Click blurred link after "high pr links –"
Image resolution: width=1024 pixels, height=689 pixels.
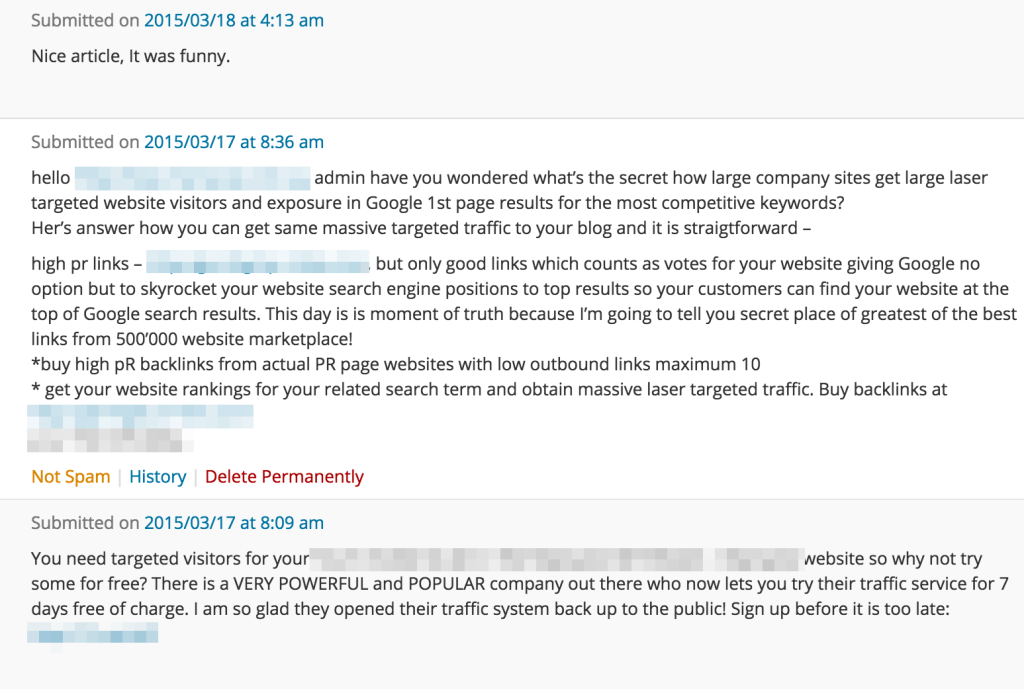click(259, 265)
